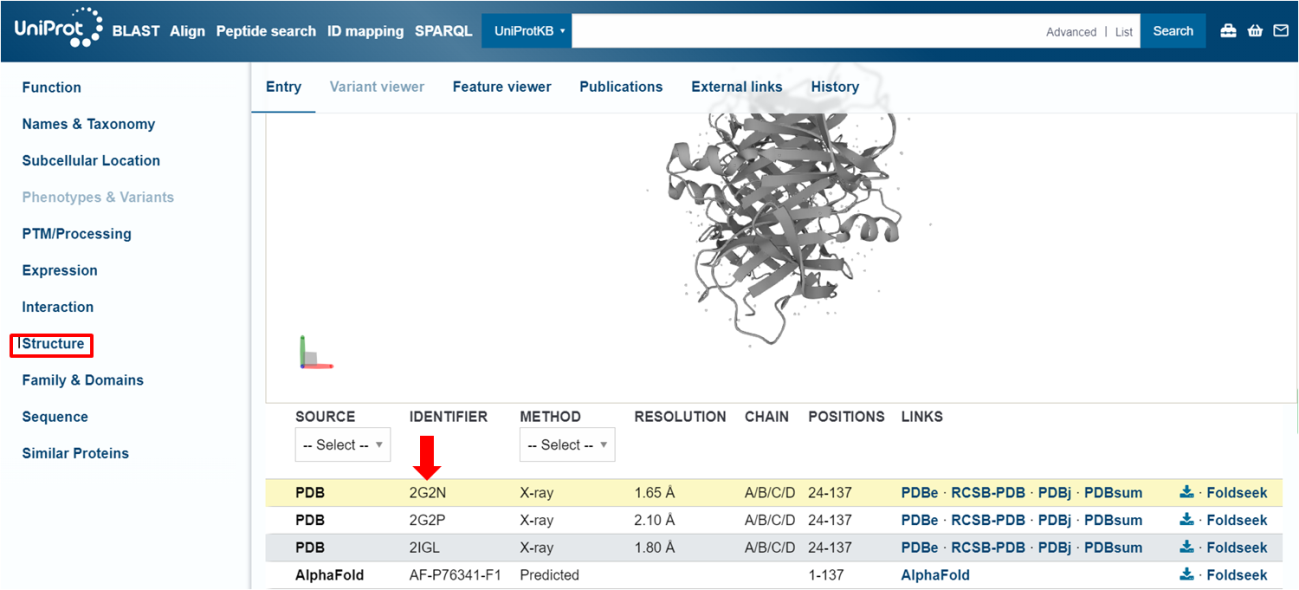Open PDBj link for 2G2N
This screenshot has height=590, width=1299.
1055,493
